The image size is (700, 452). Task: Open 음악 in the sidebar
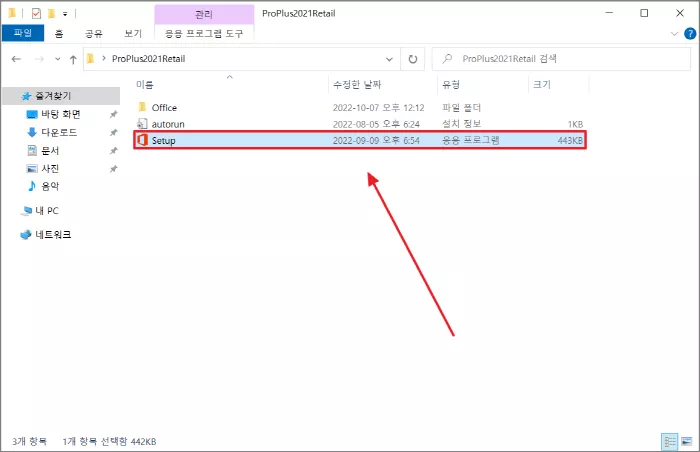[x=50, y=186]
